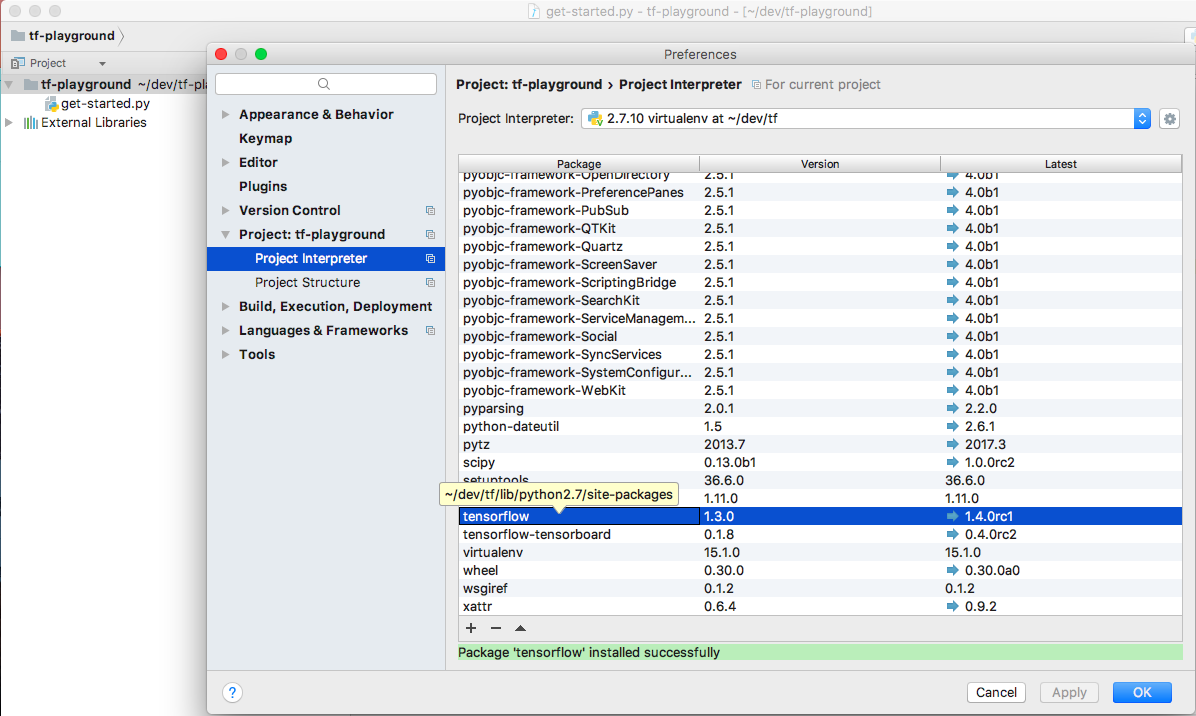
Task: Sort the table by the Package column header
Action: [x=579, y=164]
